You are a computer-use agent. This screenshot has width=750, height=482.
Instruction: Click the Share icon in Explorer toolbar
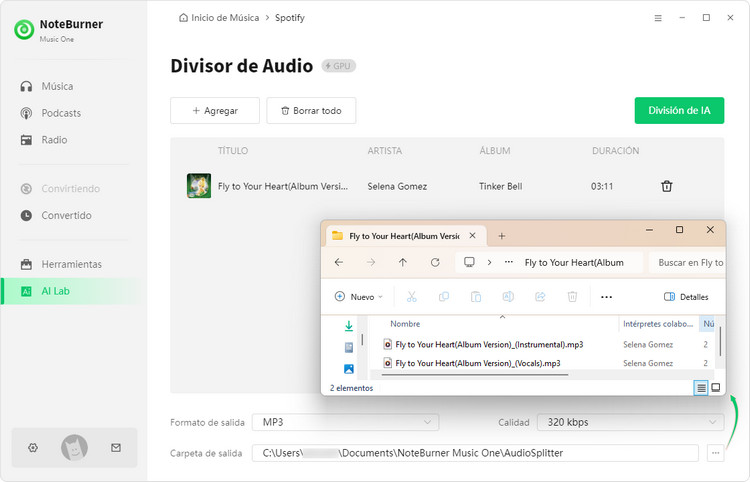tap(540, 297)
